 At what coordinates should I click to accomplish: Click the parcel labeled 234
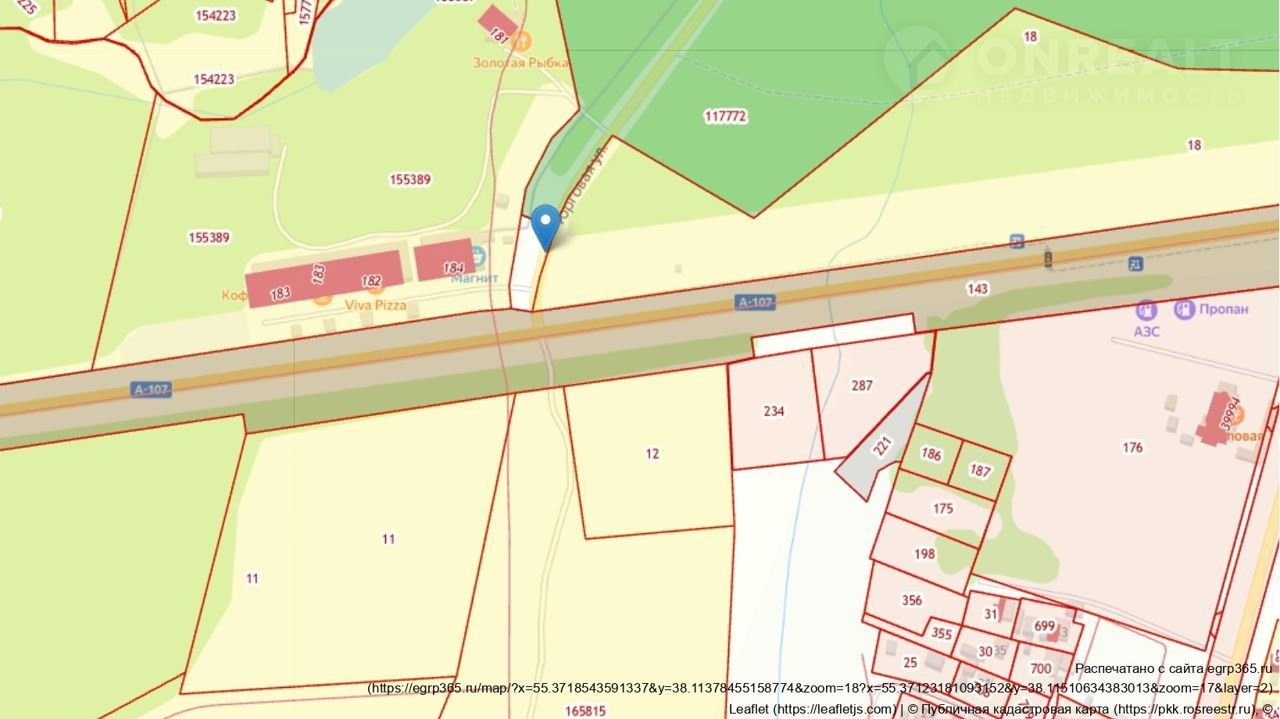773,411
